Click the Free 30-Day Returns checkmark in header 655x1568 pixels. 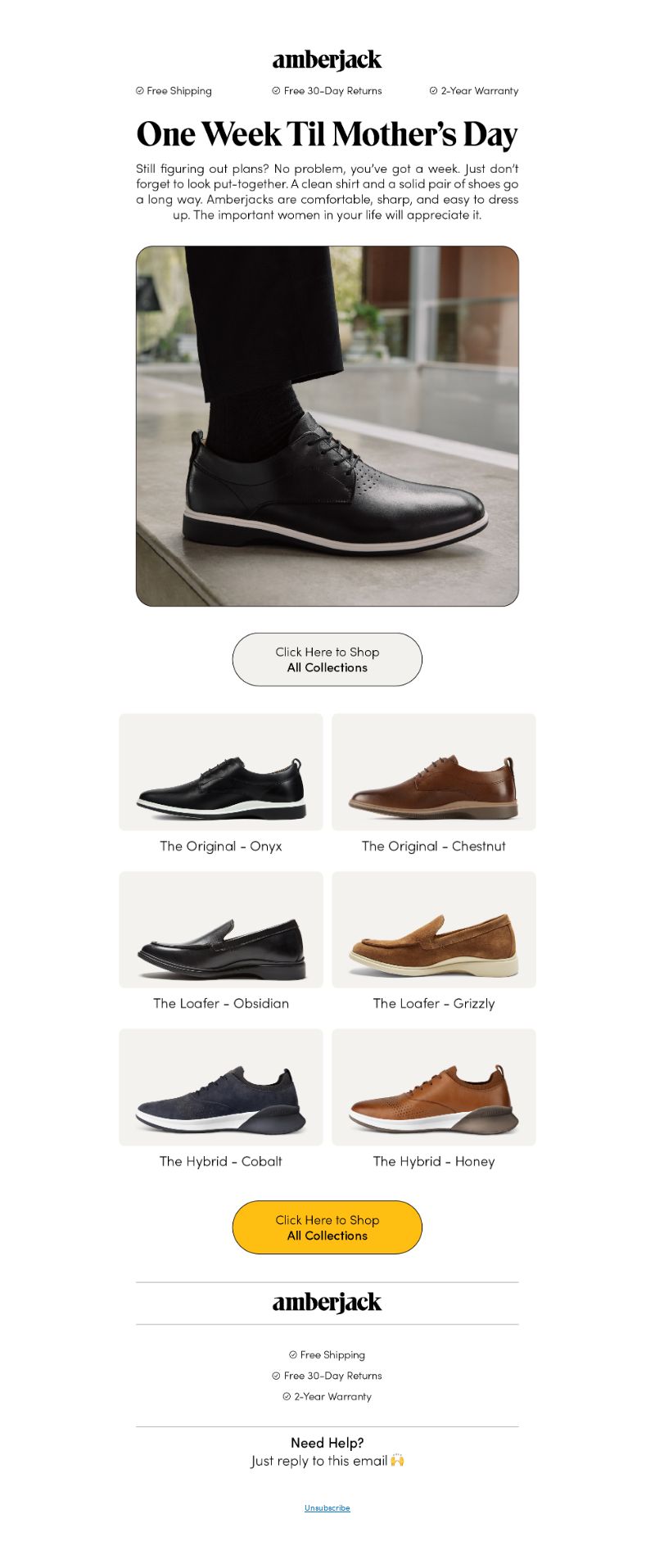pyautogui.click(x=276, y=91)
